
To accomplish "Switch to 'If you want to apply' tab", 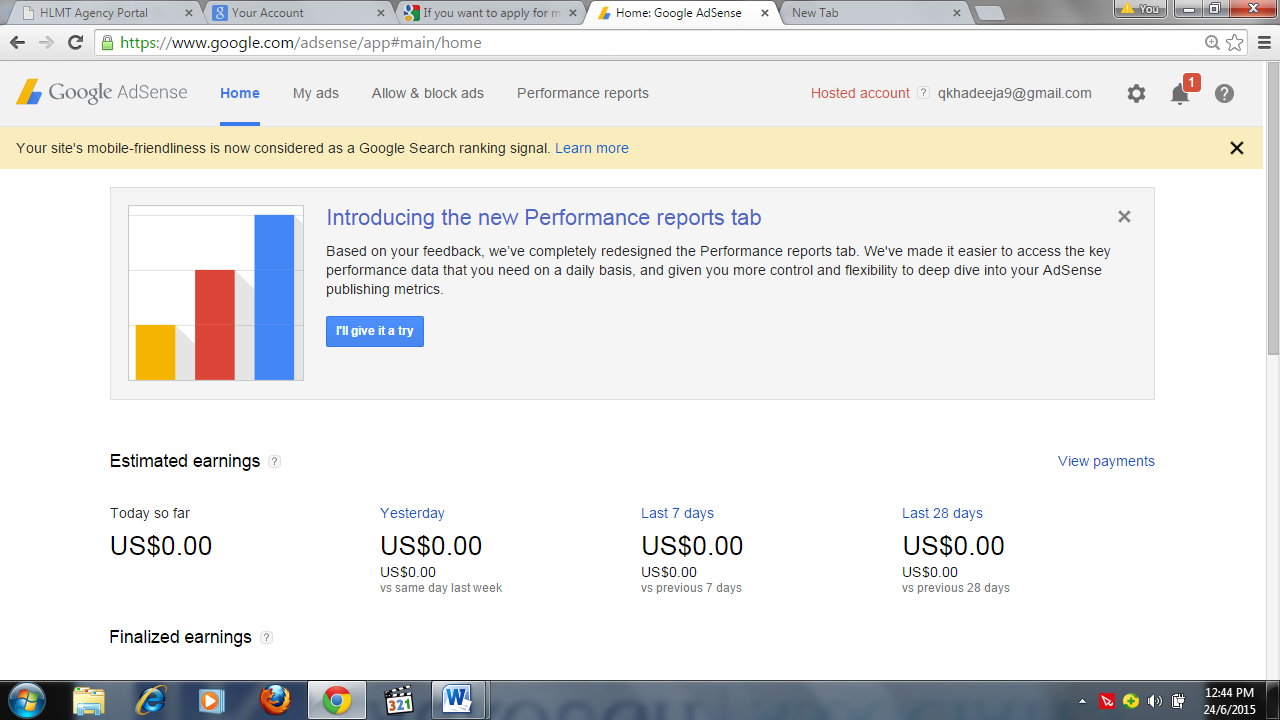I will click(489, 13).
